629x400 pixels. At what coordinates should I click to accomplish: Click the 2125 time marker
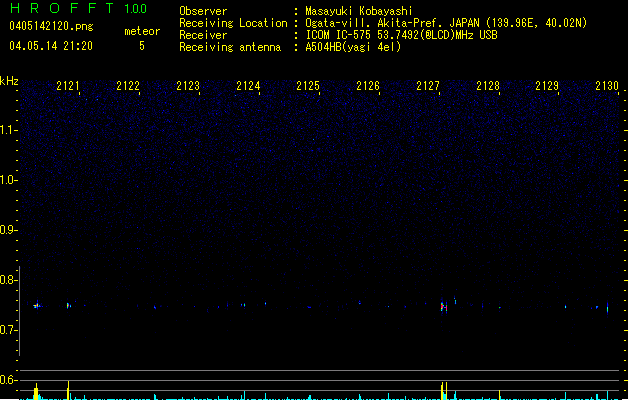coord(308,86)
